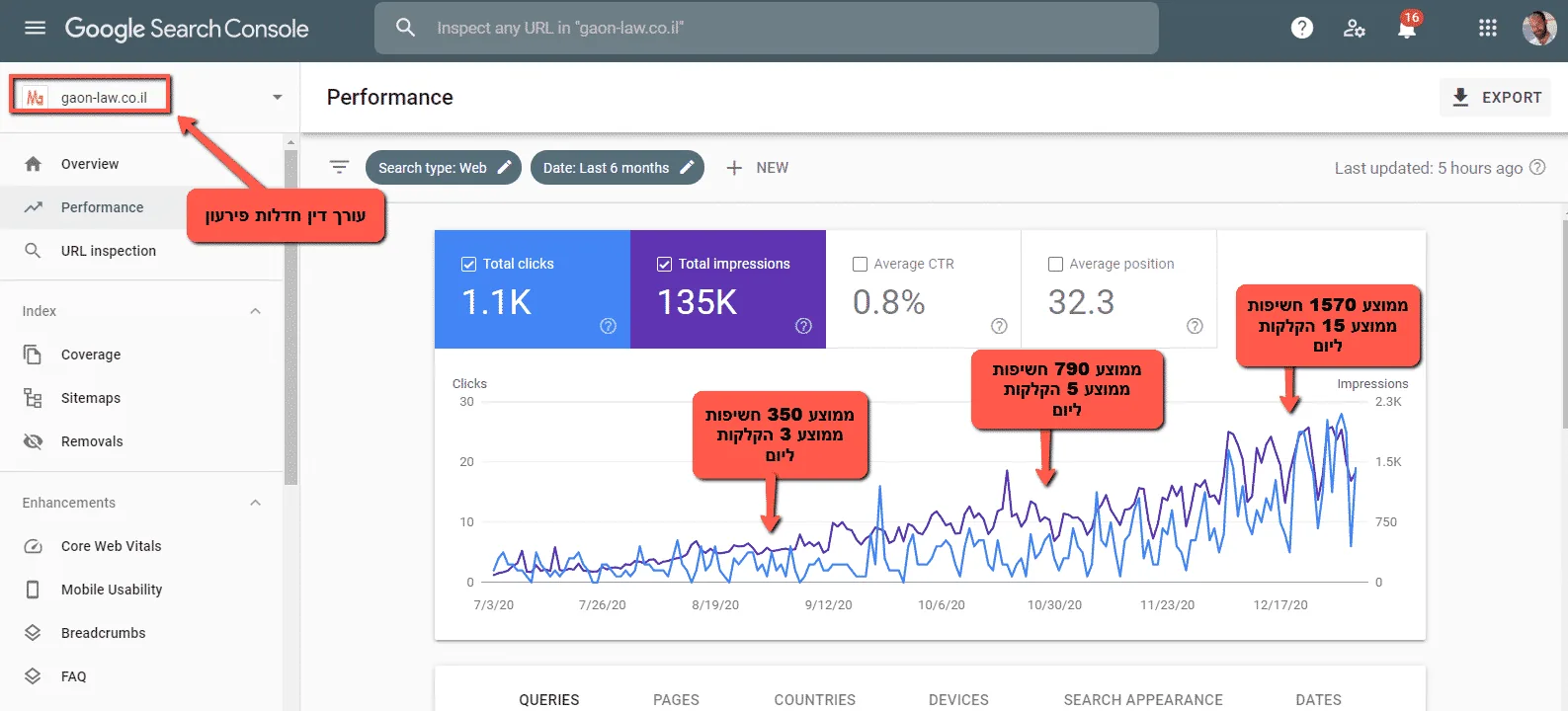Click the FAQ layers icon
This screenshot has width=1568, height=711.
(33, 676)
